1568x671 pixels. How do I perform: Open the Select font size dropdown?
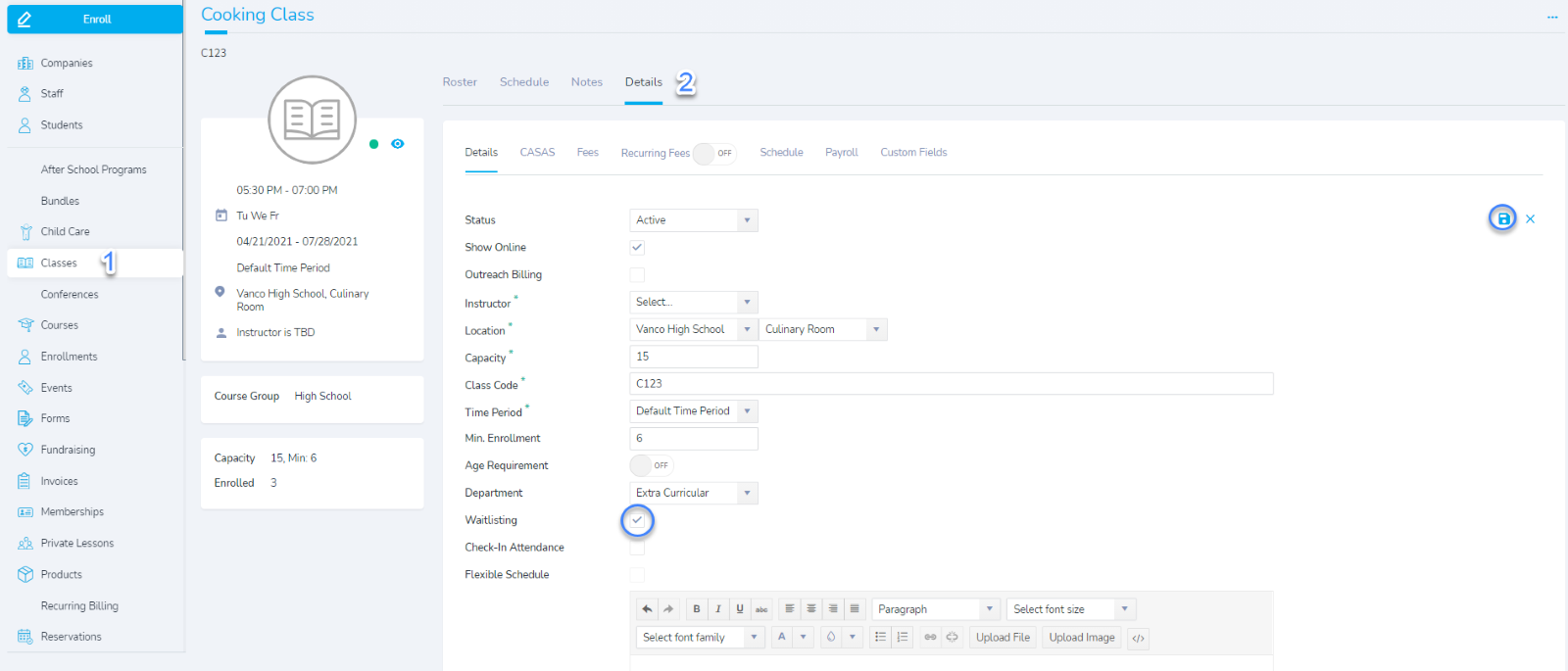point(1071,609)
